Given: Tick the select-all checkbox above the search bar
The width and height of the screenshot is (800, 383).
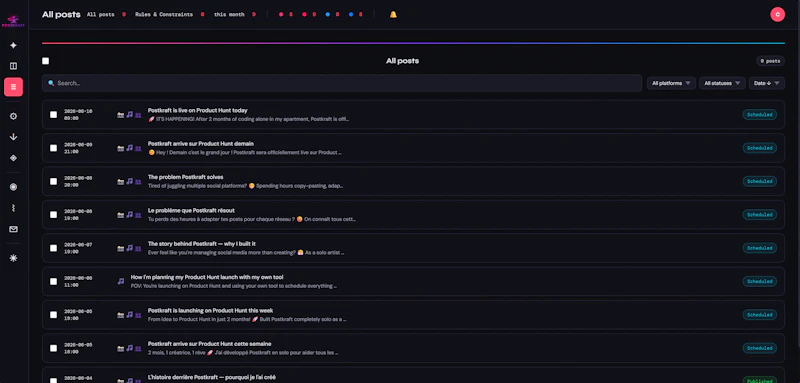Looking at the screenshot, I should click(x=45, y=61).
